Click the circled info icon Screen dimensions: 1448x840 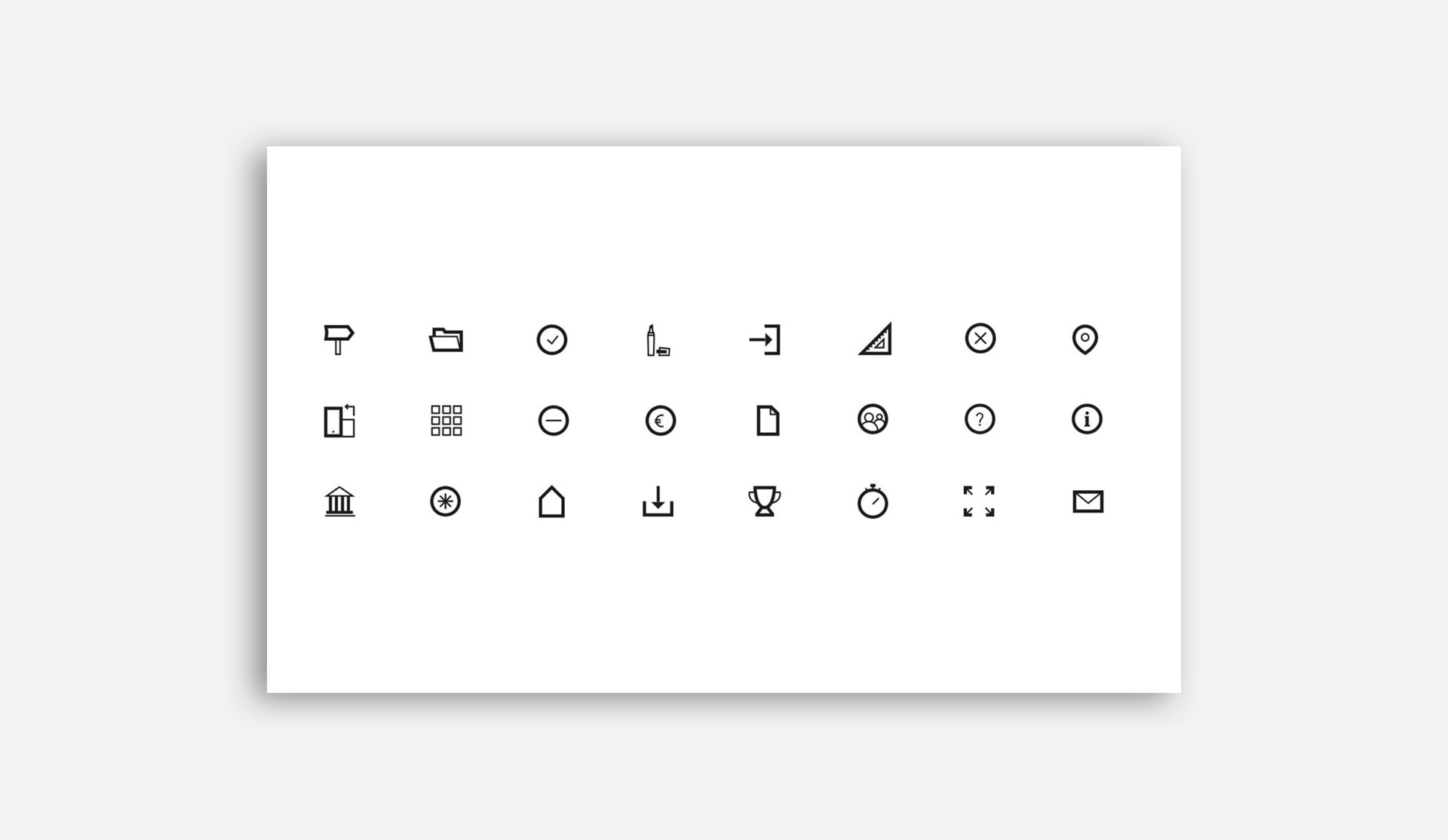click(1087, 419)
